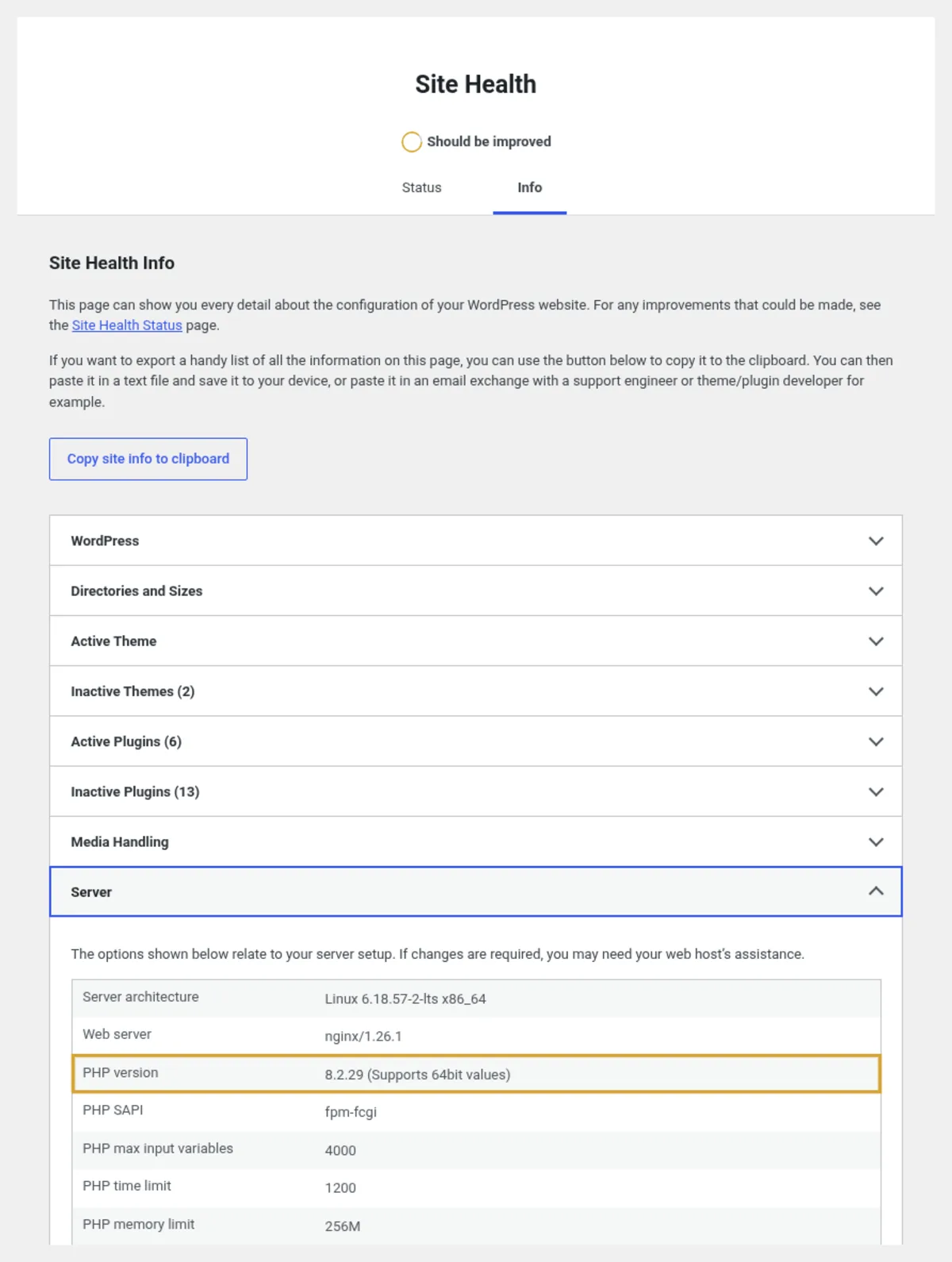Click the 'Should be improved' status text
Viewport: 952px width, 1262px height.
(x=489, y=142)
